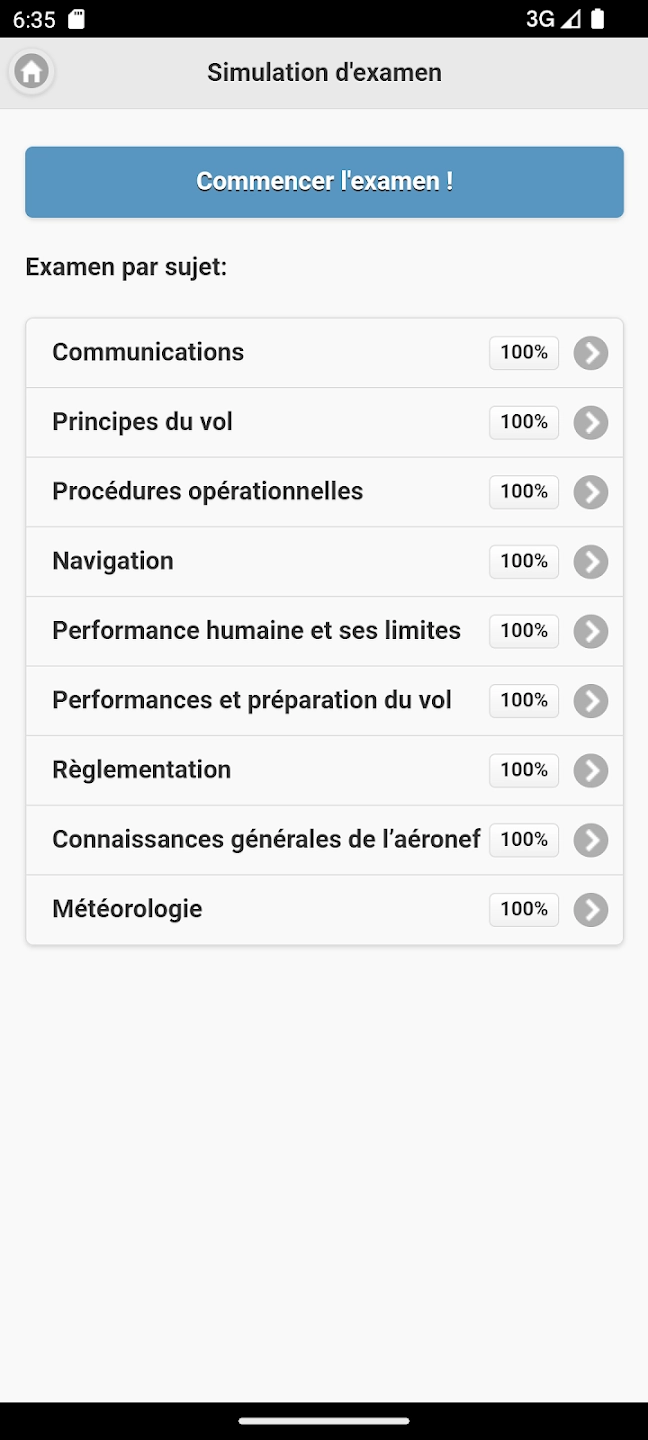
Task: Expand the Connaissances générales de l’aéronef row
Action: coord(591,840)
